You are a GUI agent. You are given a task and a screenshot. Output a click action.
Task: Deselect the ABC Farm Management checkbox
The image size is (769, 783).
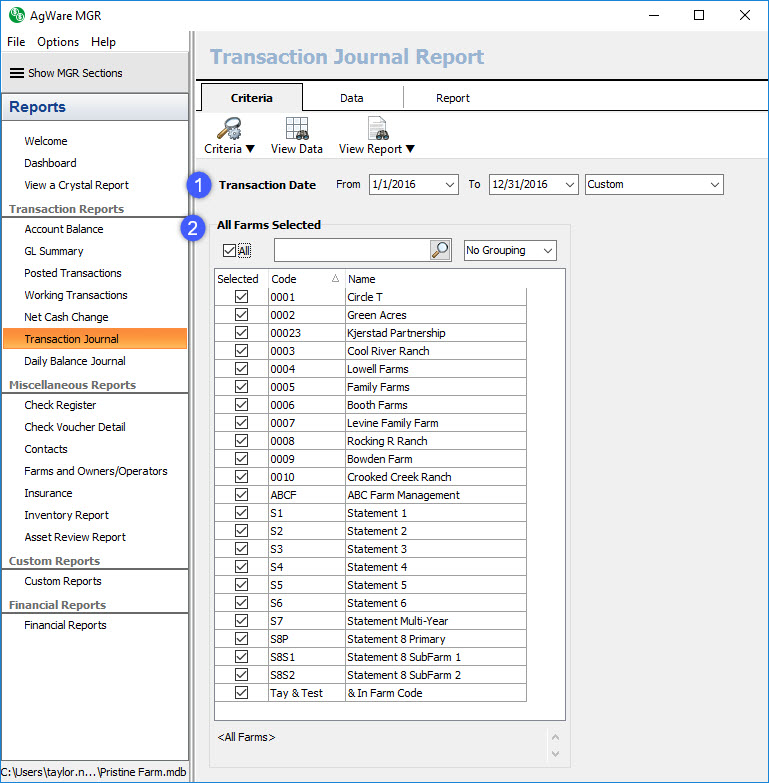241,495
